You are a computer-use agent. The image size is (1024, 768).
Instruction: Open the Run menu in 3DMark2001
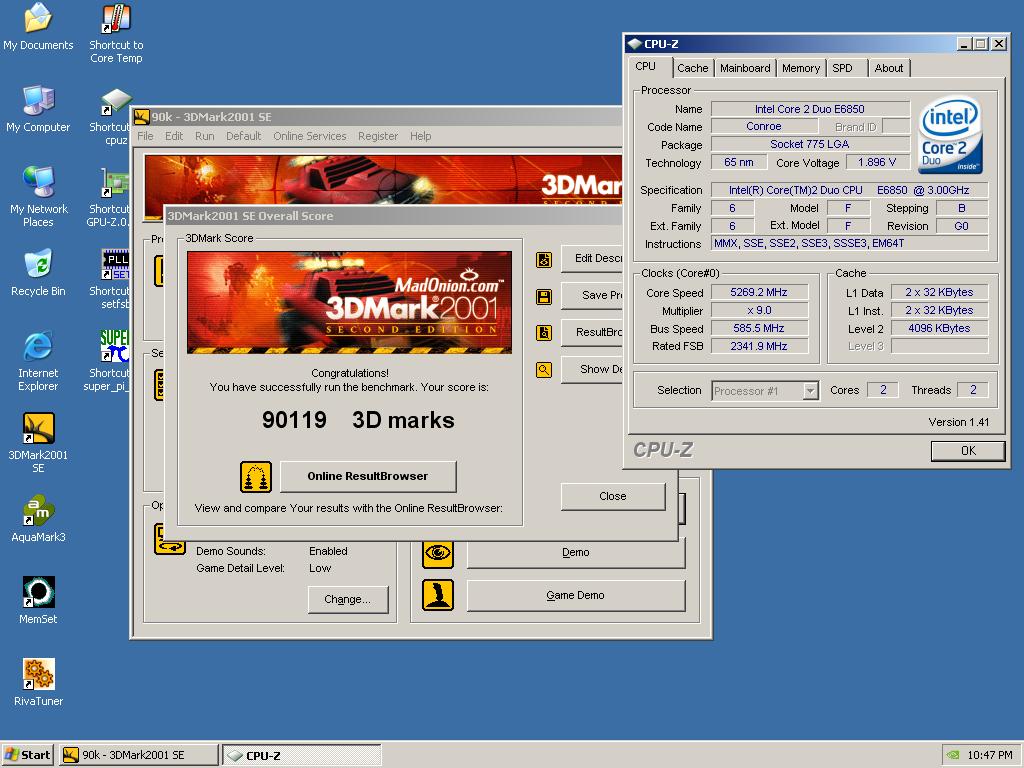click(x=204, y=136)
